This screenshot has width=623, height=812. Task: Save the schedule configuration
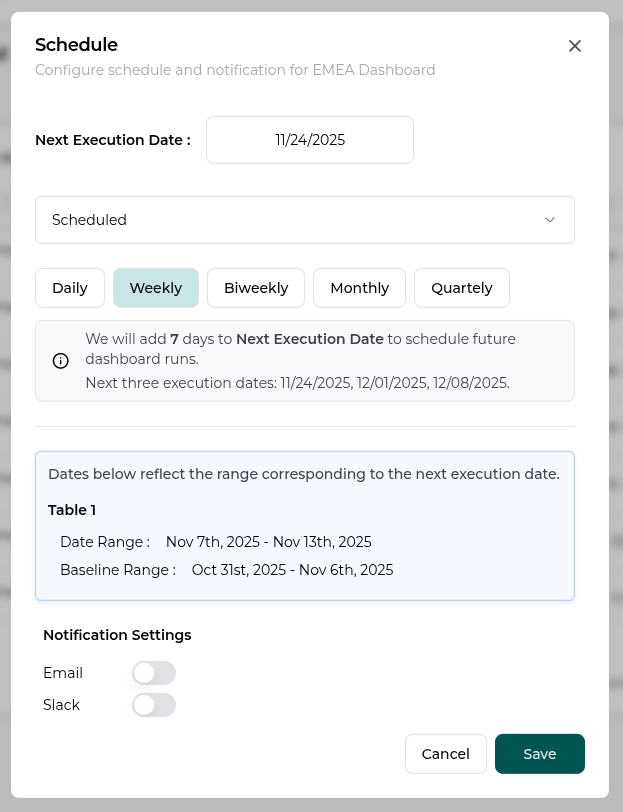click(x=539, y=754)
